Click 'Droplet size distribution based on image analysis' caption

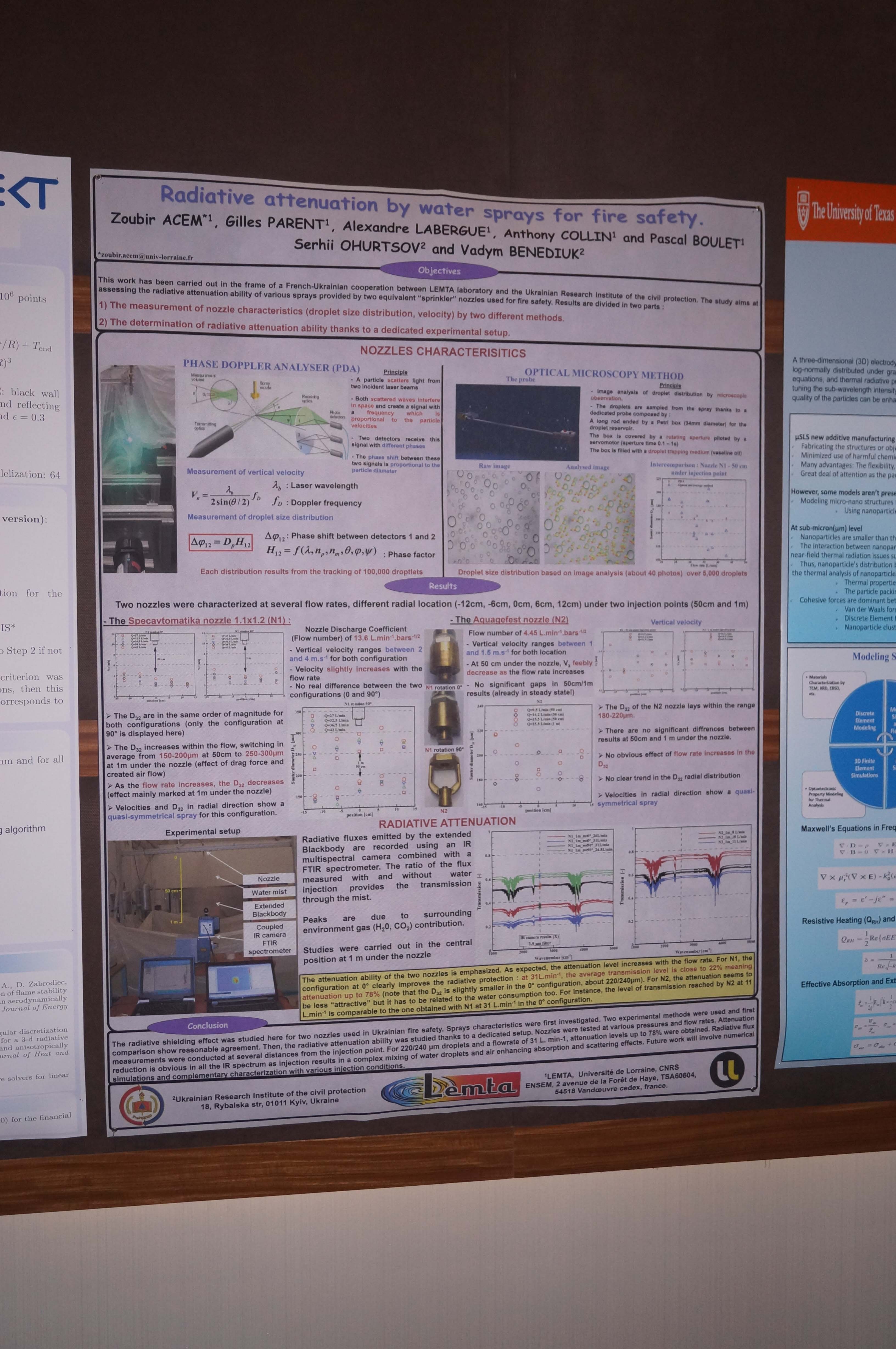coord(602,573)
